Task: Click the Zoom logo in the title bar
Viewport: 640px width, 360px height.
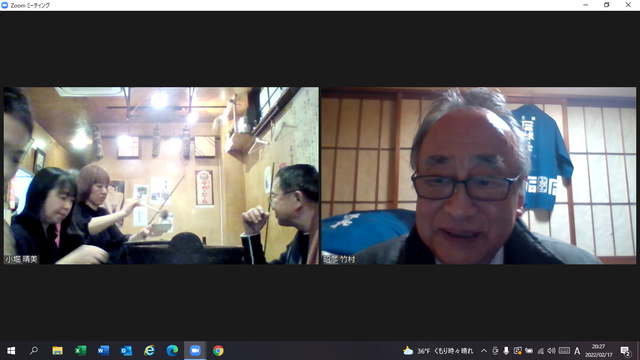Action: [5, 5]
